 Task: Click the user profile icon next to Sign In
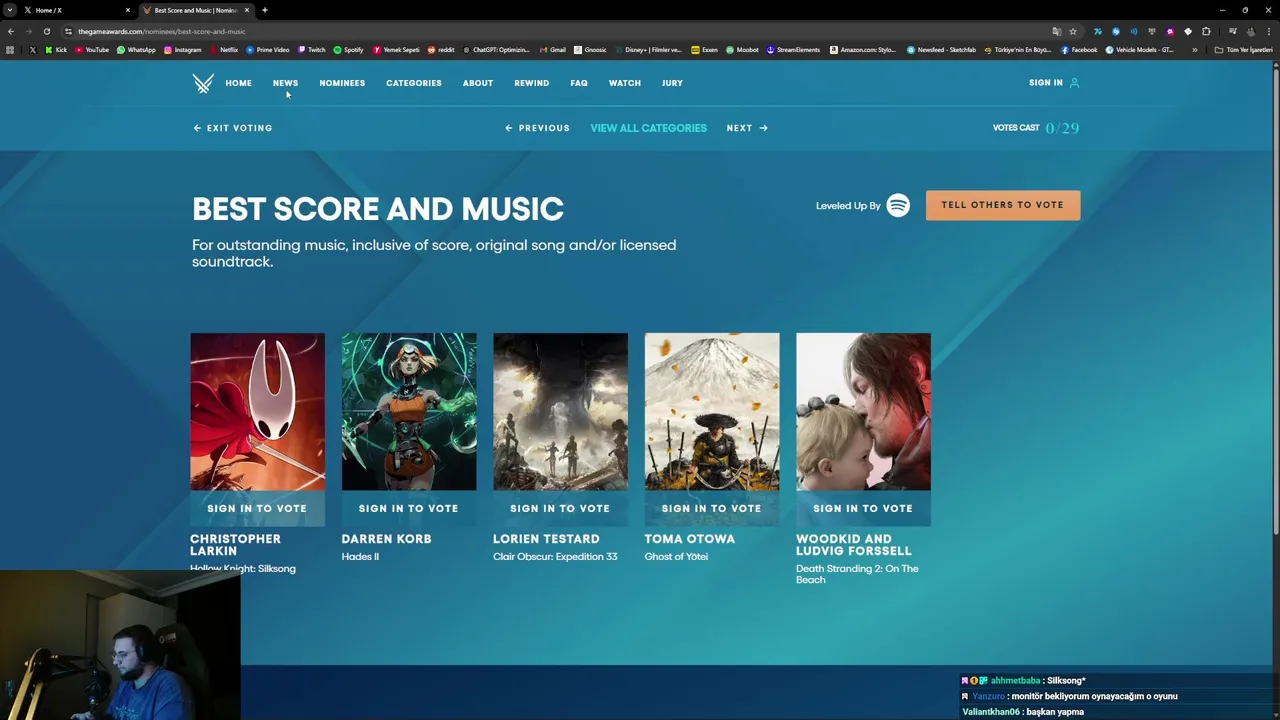click(x=1074, y=83)
